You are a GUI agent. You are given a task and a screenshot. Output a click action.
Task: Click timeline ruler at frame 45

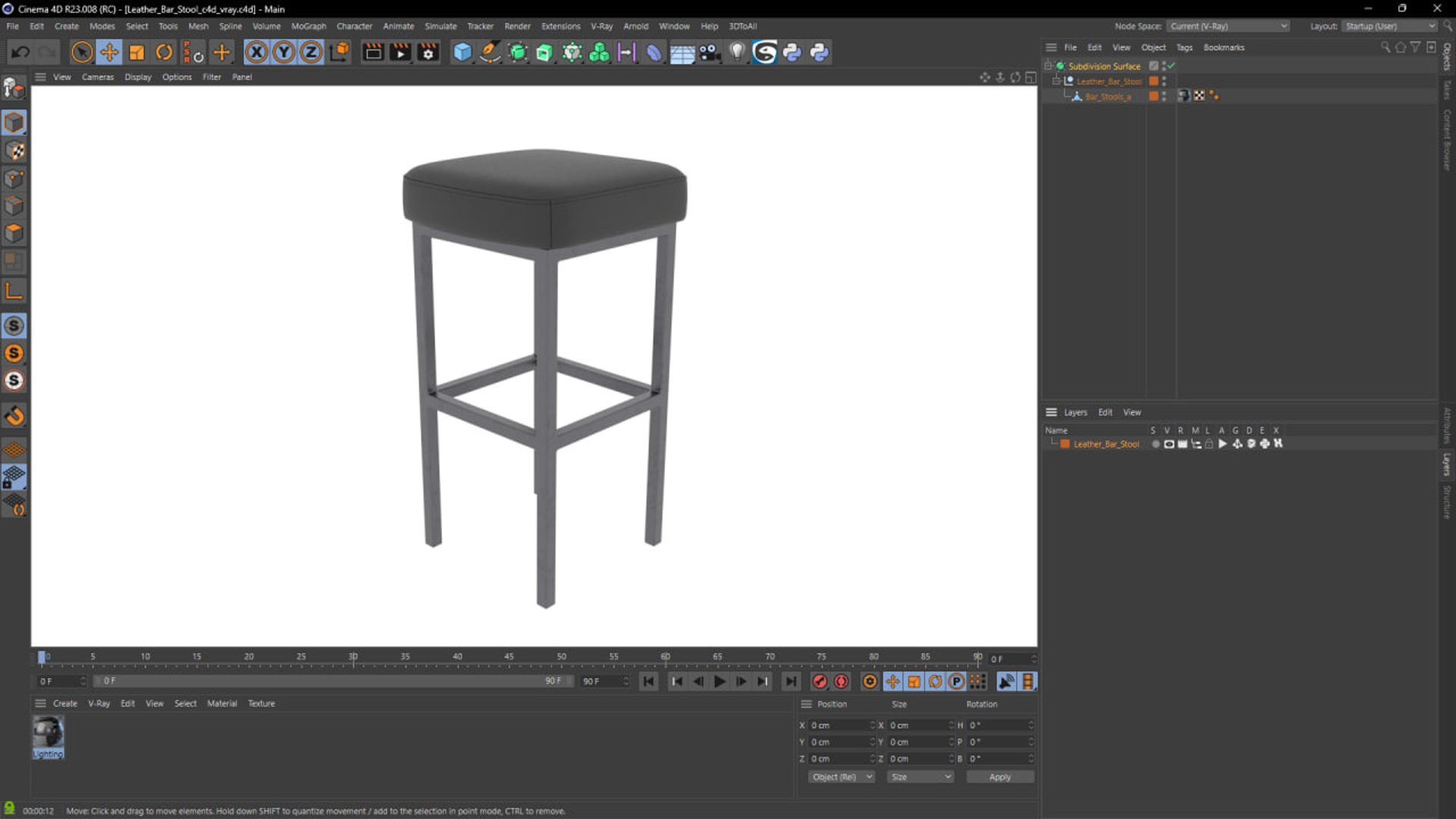(509, 657)
